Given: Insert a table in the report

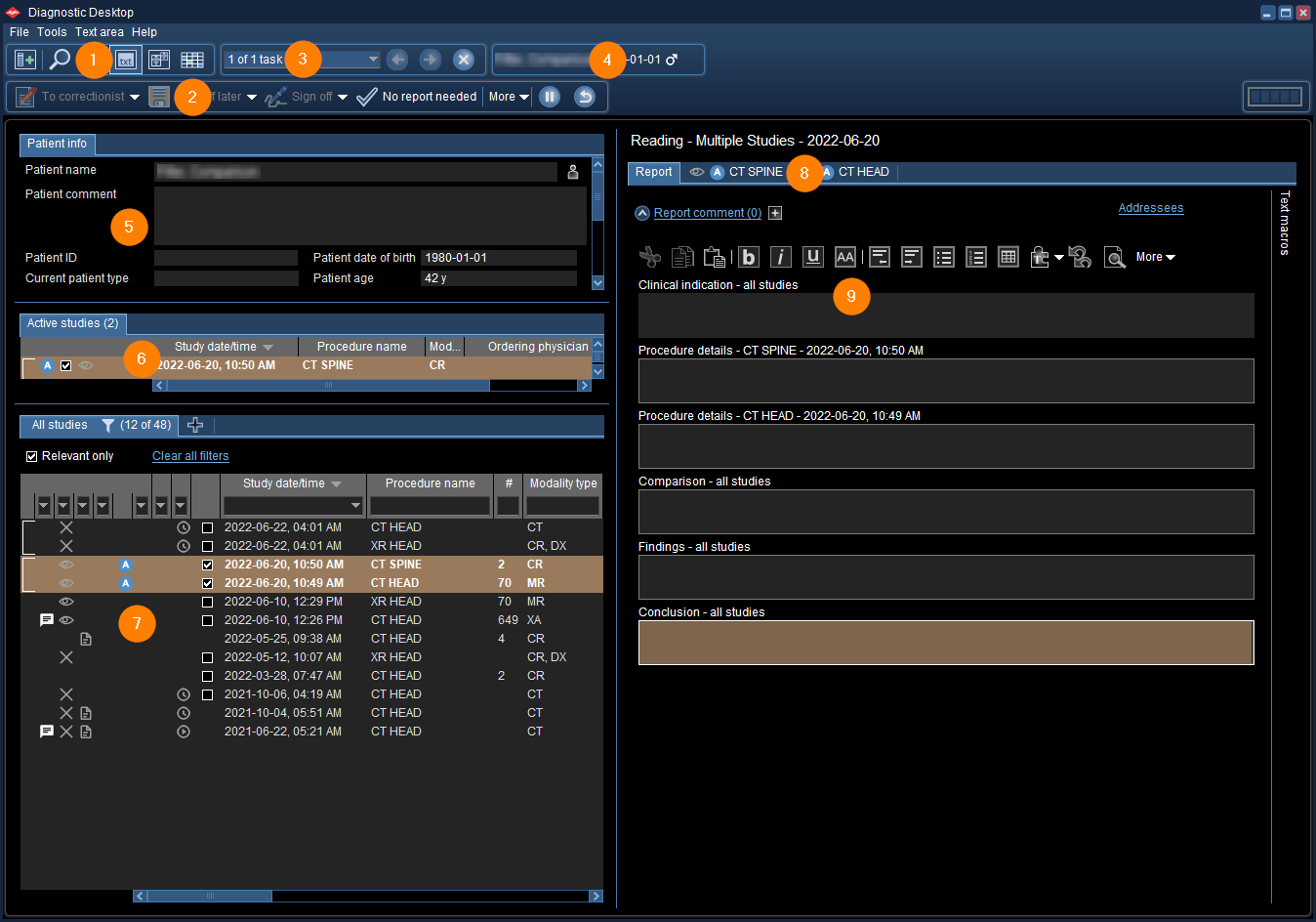Looking at the screenshot, I should tap(1008, 257).
